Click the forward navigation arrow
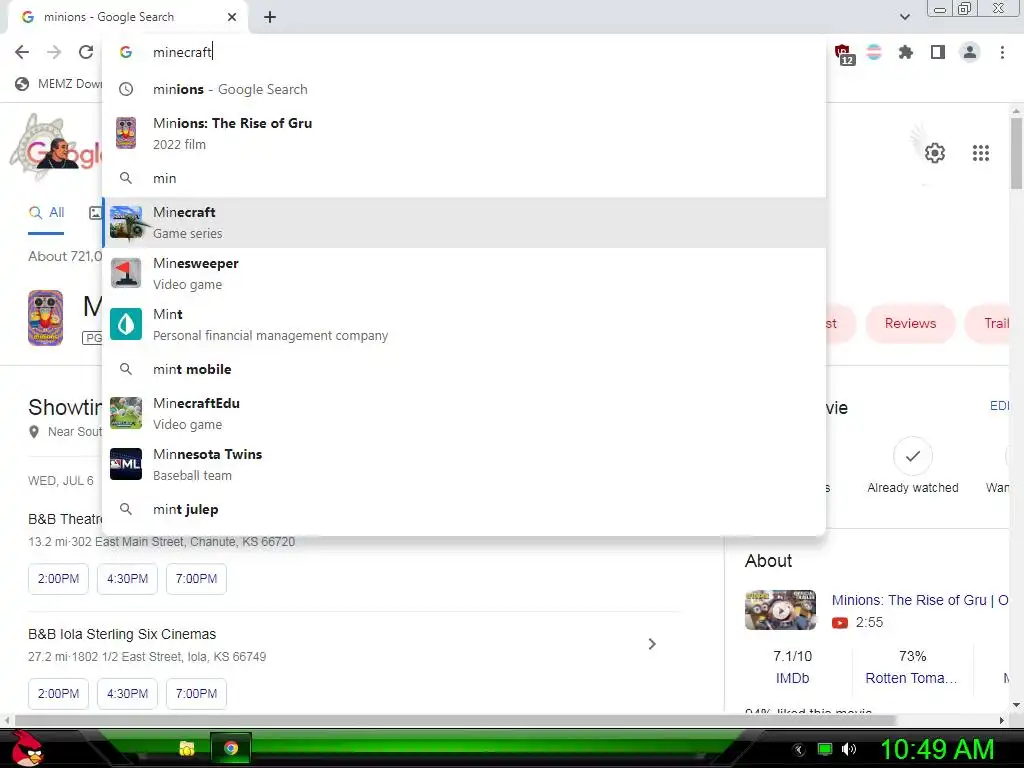The image size is (1024, 768). 54,52
